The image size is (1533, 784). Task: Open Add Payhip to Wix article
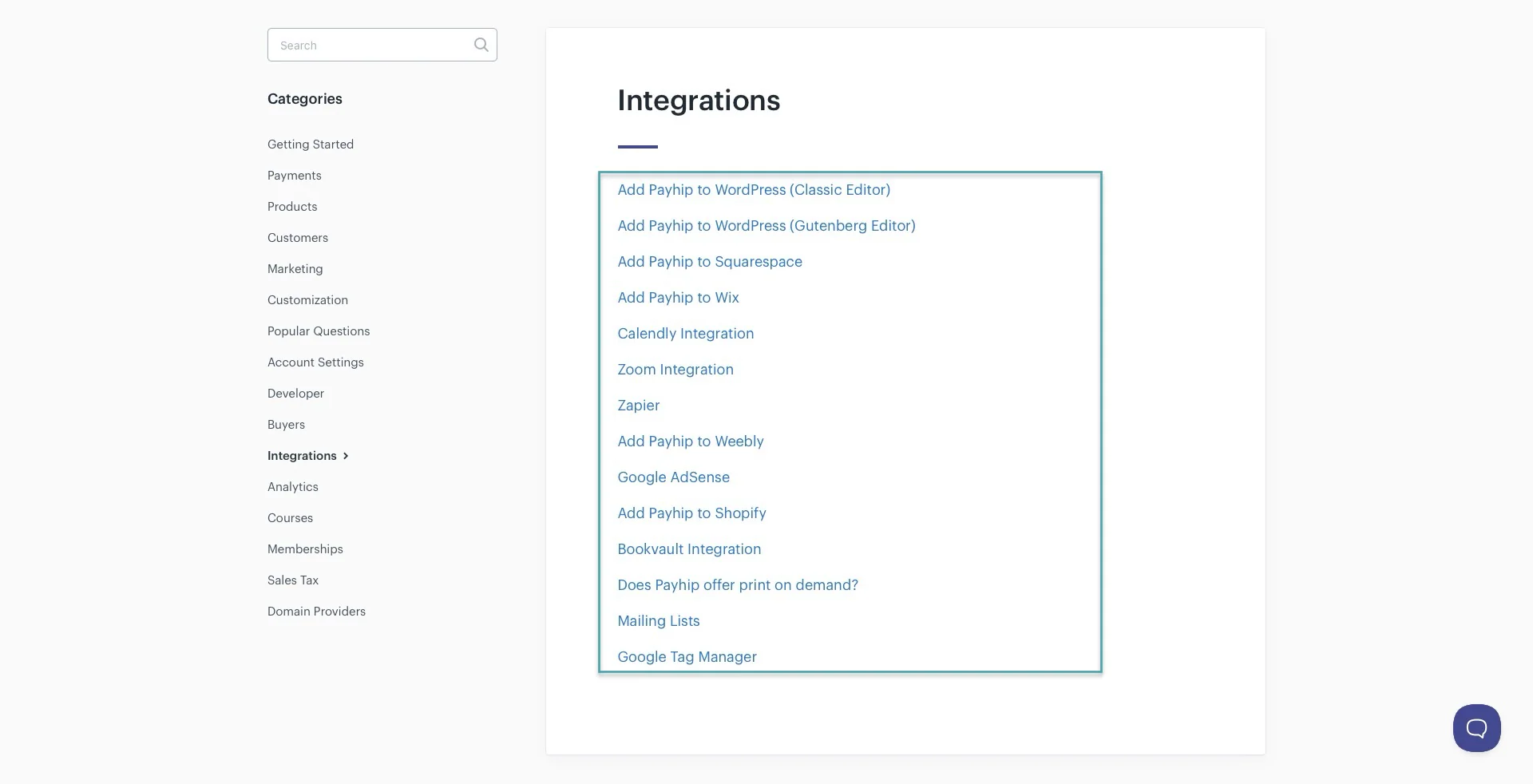click(678, 298)
